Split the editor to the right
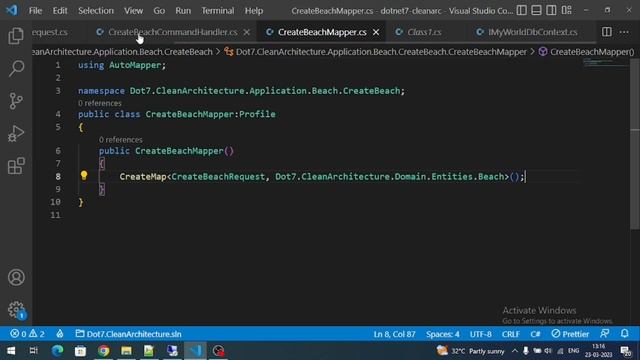 607,32
